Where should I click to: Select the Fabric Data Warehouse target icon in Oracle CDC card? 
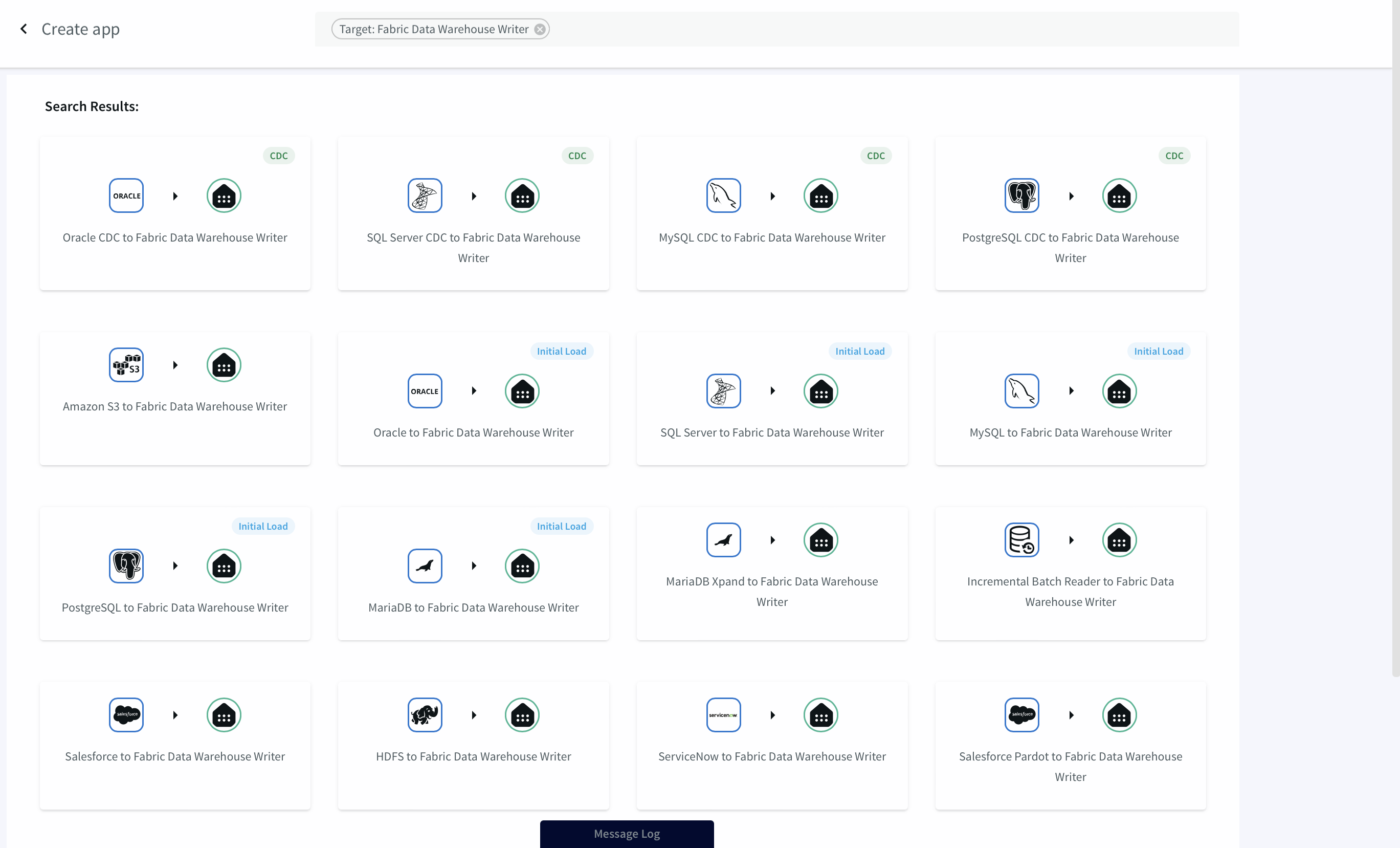(224, 195)
